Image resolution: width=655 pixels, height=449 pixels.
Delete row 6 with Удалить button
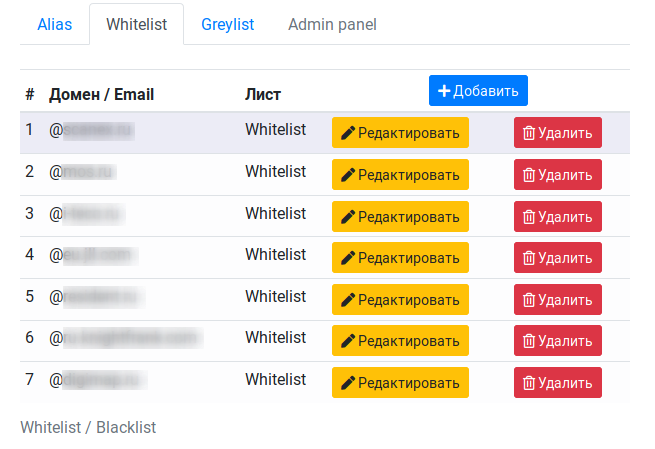point(558,341)
